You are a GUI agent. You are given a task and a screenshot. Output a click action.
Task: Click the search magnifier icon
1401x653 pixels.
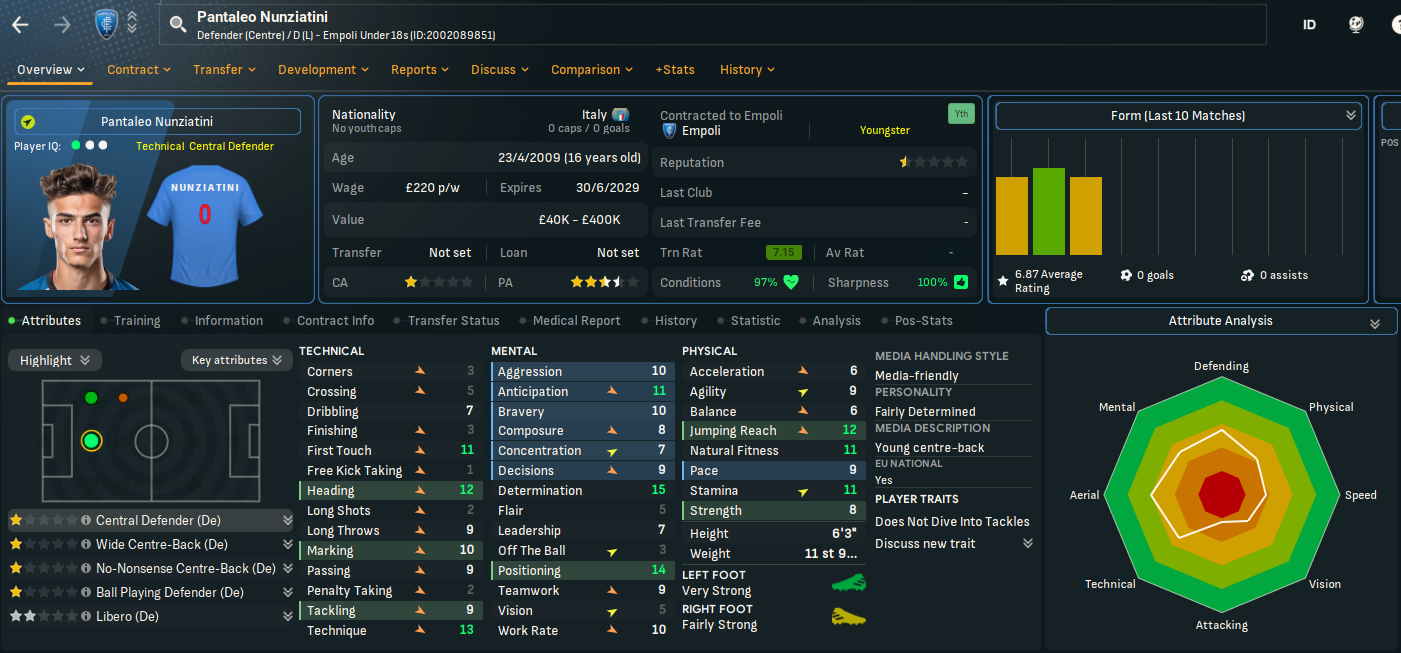pyautogui.click(x=178, y=25)
